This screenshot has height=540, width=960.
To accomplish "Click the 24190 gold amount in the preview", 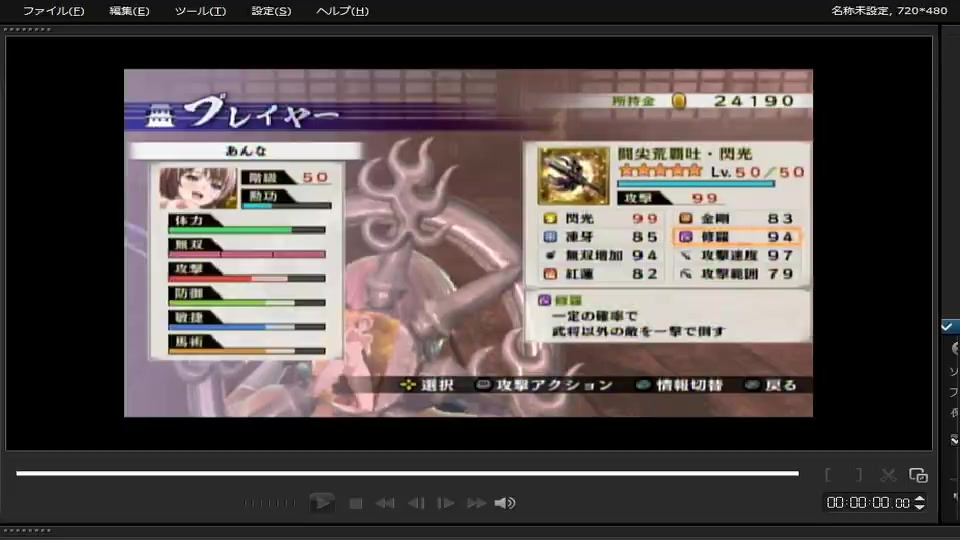I will click(754, 101).
